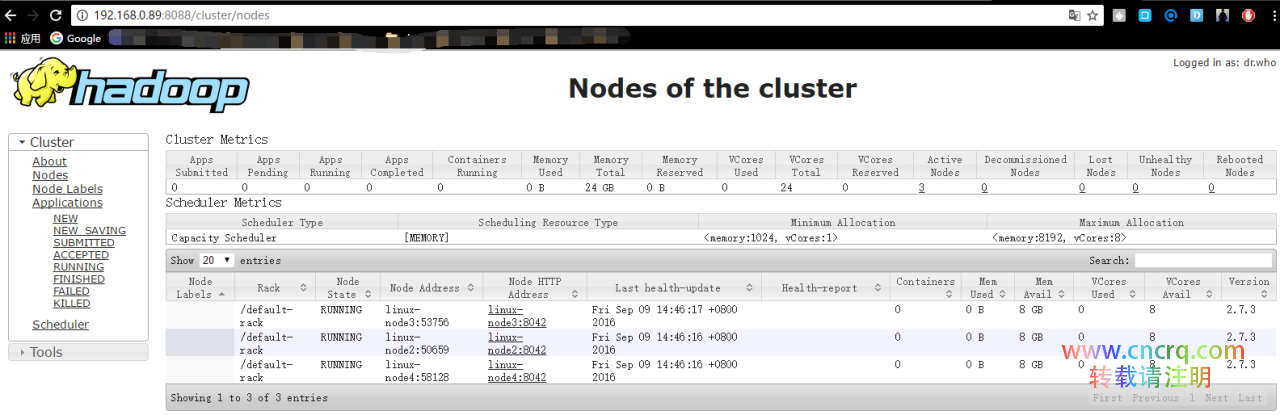1280x415 pixels.
Task: Click the blue D extension icon
Action: pyautogui.click(x=1196, y=15)
